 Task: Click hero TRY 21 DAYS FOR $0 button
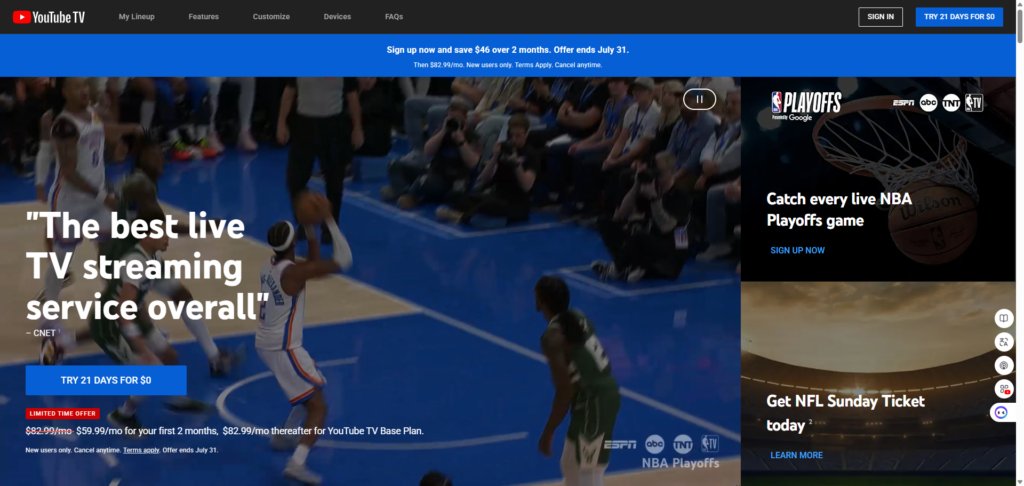coord(106,380)
